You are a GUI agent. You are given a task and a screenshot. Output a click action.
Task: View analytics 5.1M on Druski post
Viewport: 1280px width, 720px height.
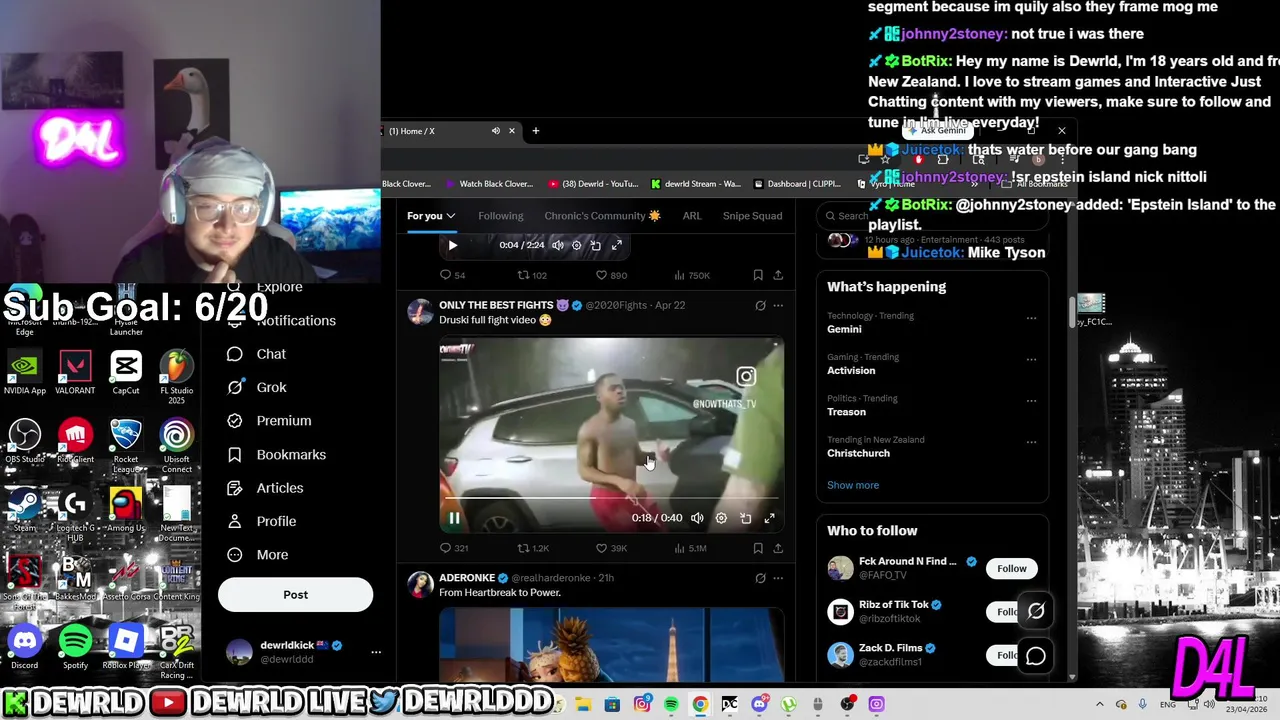click(x=691, y=548)
